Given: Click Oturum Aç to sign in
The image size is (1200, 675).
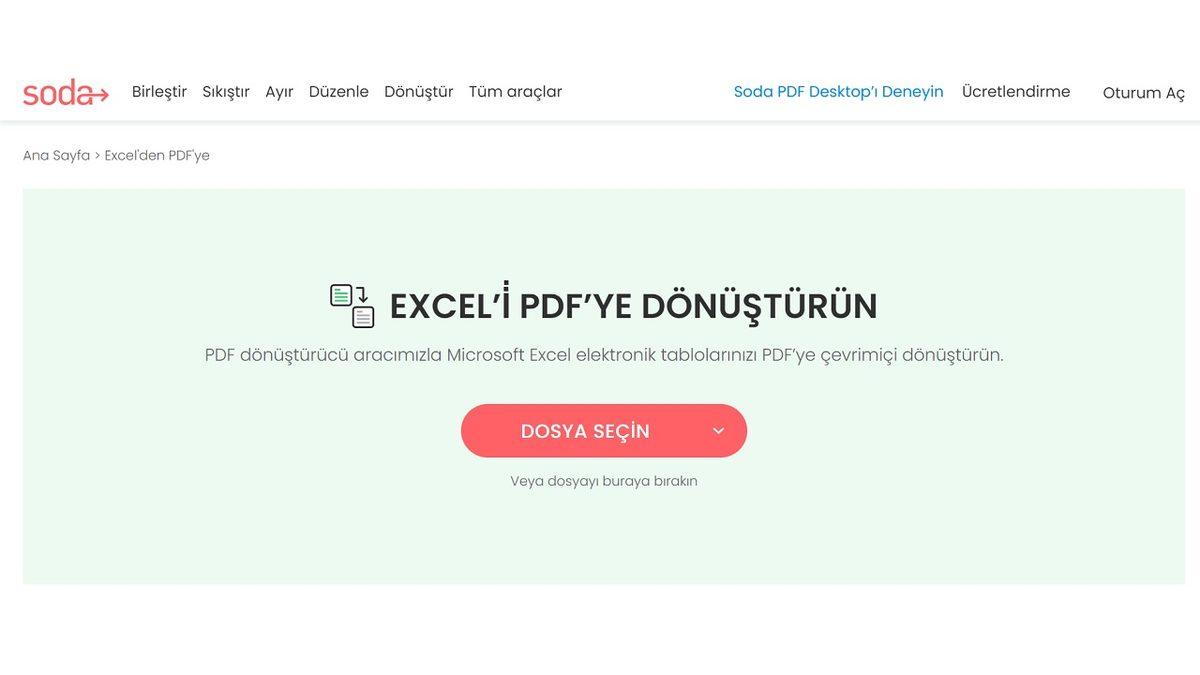Looking at the screenshot, I should (x=1144, y=90).
